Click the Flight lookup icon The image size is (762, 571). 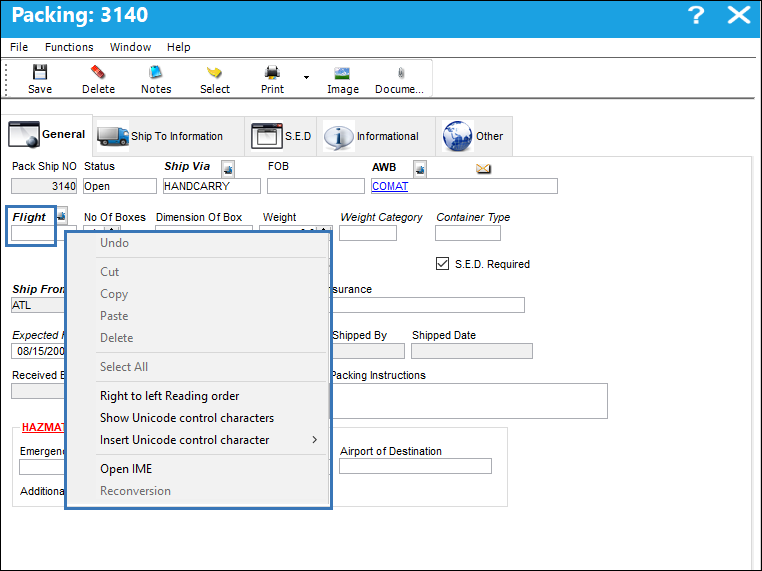pos(62,215)
